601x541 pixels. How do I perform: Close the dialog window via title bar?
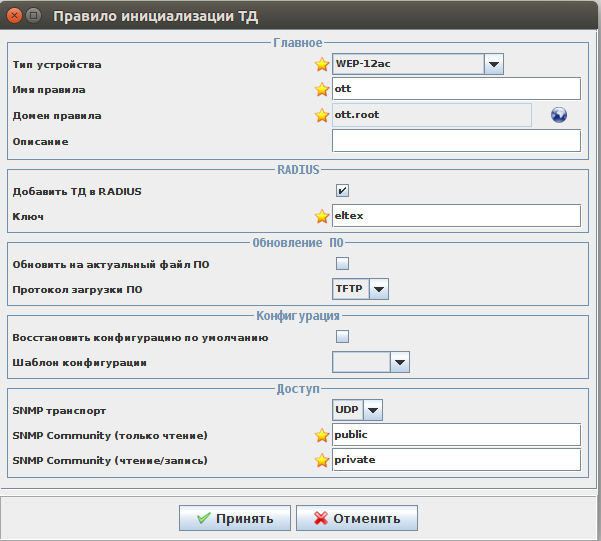pyautogui.click(x=13, y=15)
